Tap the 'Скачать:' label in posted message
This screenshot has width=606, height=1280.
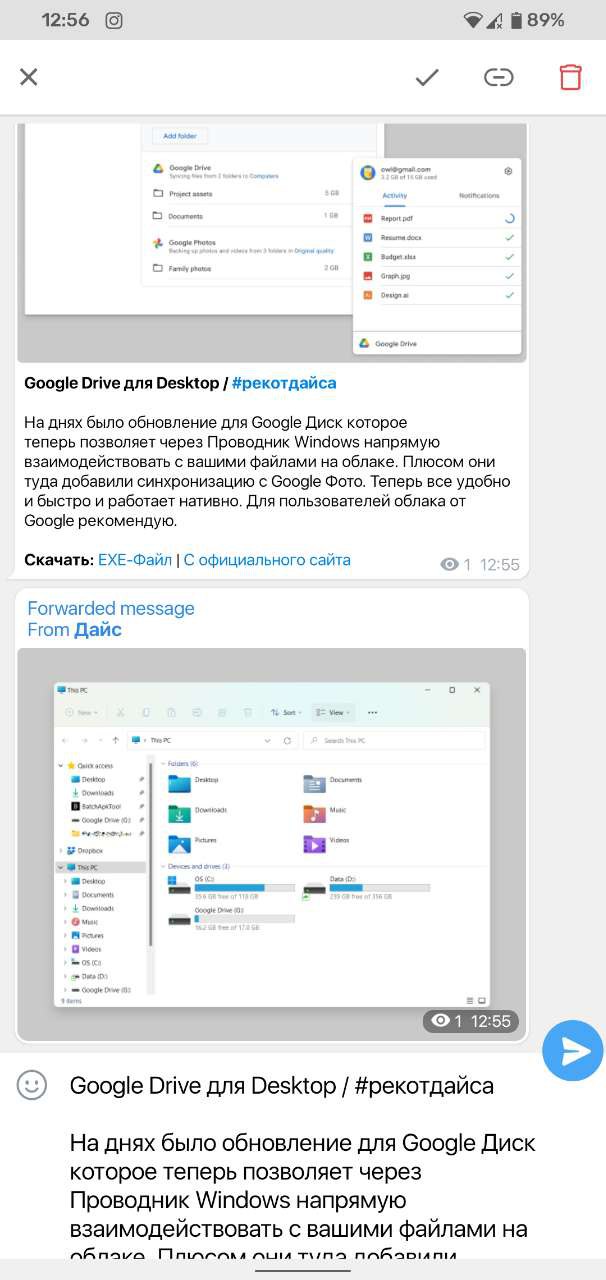(59, 560)
